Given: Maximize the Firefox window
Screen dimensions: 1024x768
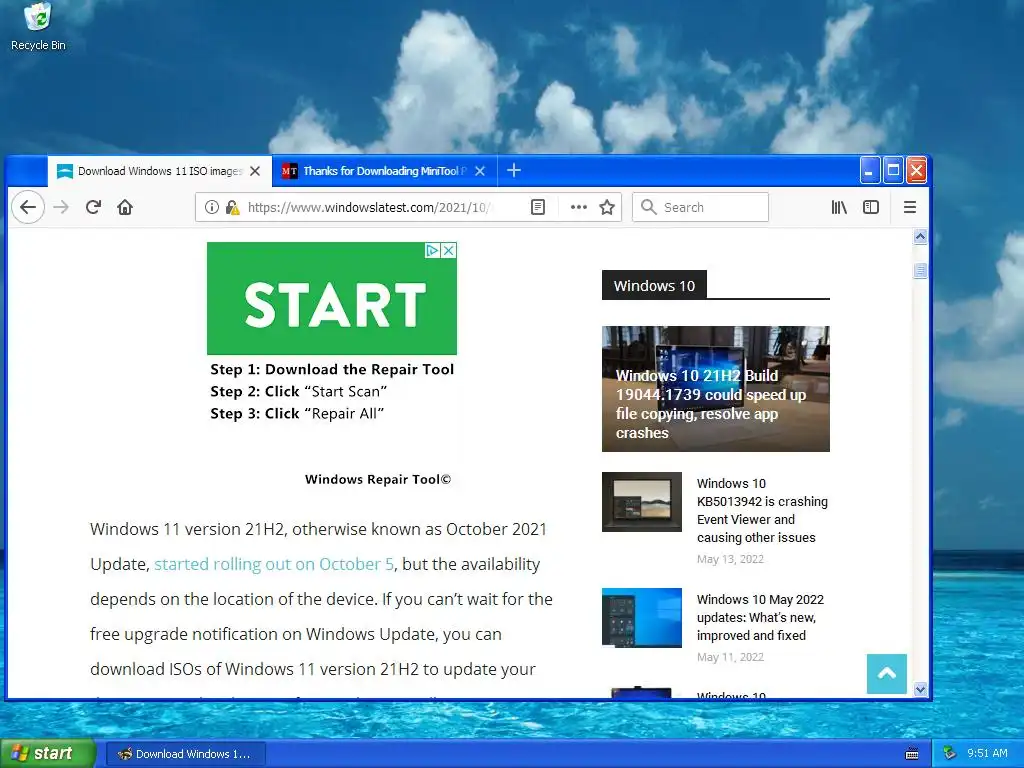Looking at the screenshot, I should point(893,170).
